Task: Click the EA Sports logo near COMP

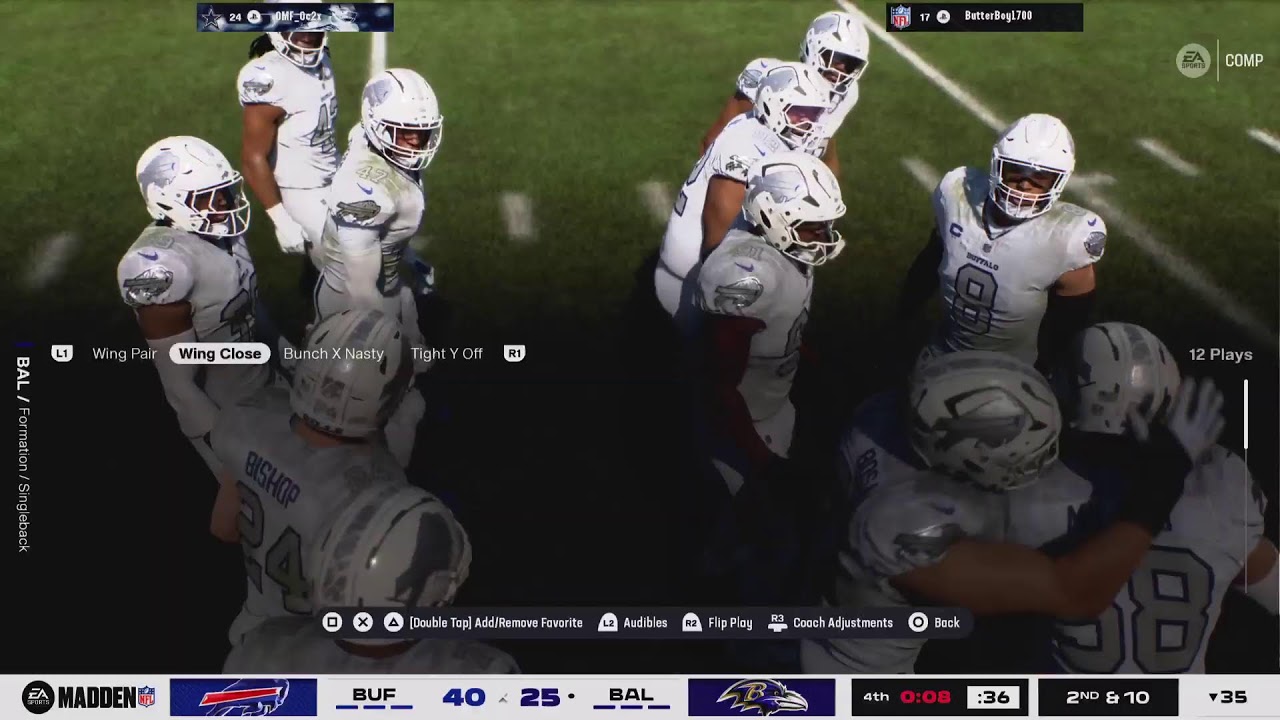Action: coord(1193,60)
